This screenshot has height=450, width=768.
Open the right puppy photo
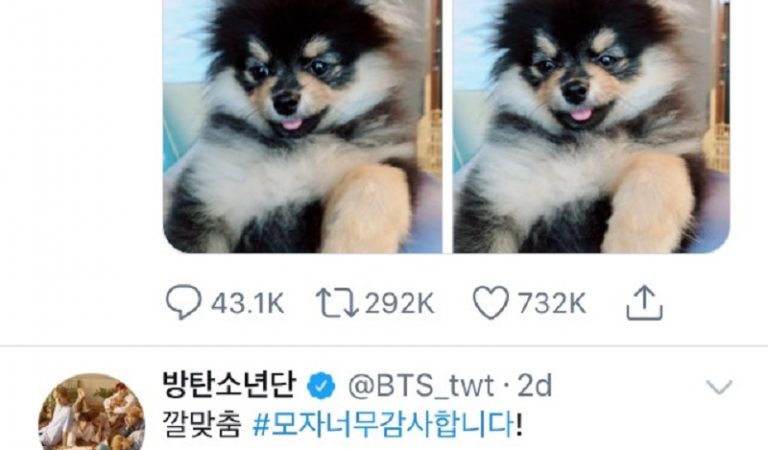(592, 126)
